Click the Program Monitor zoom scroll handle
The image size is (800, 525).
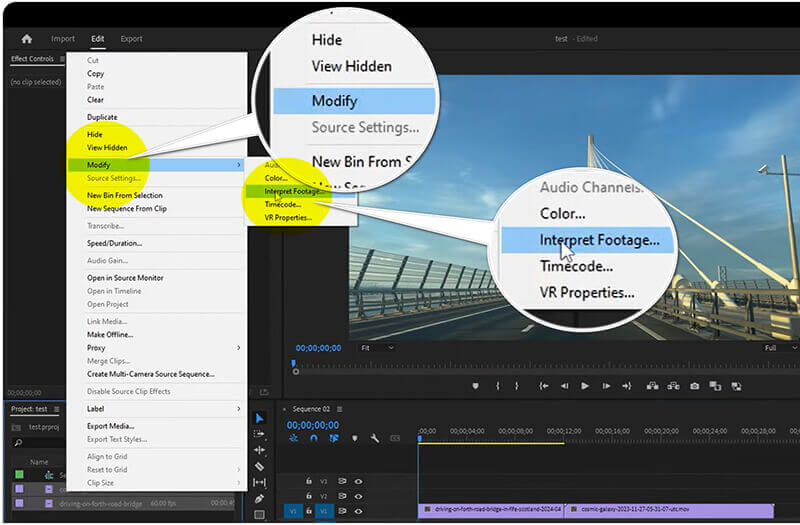click(296, 371)
